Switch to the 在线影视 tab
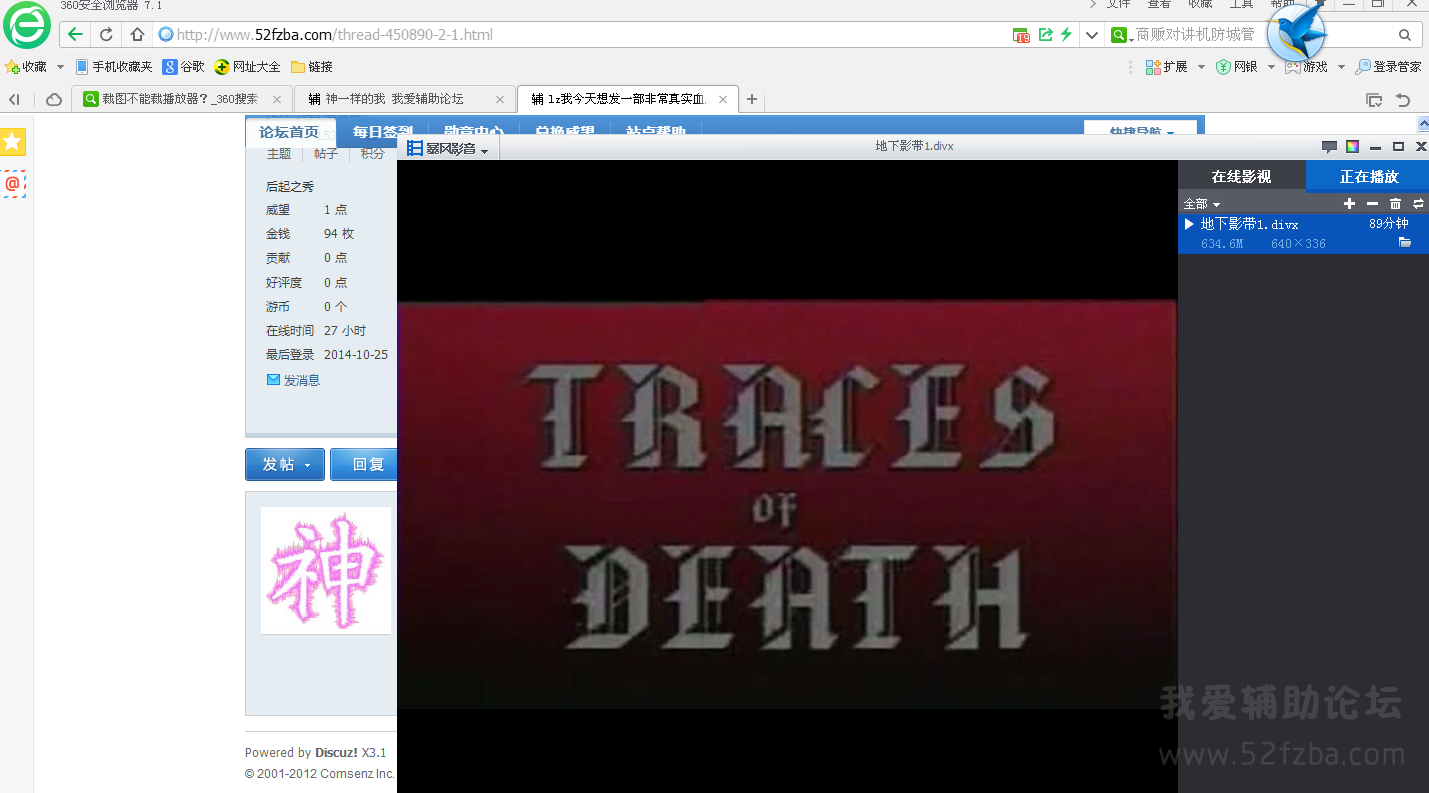 point(1241,176)
